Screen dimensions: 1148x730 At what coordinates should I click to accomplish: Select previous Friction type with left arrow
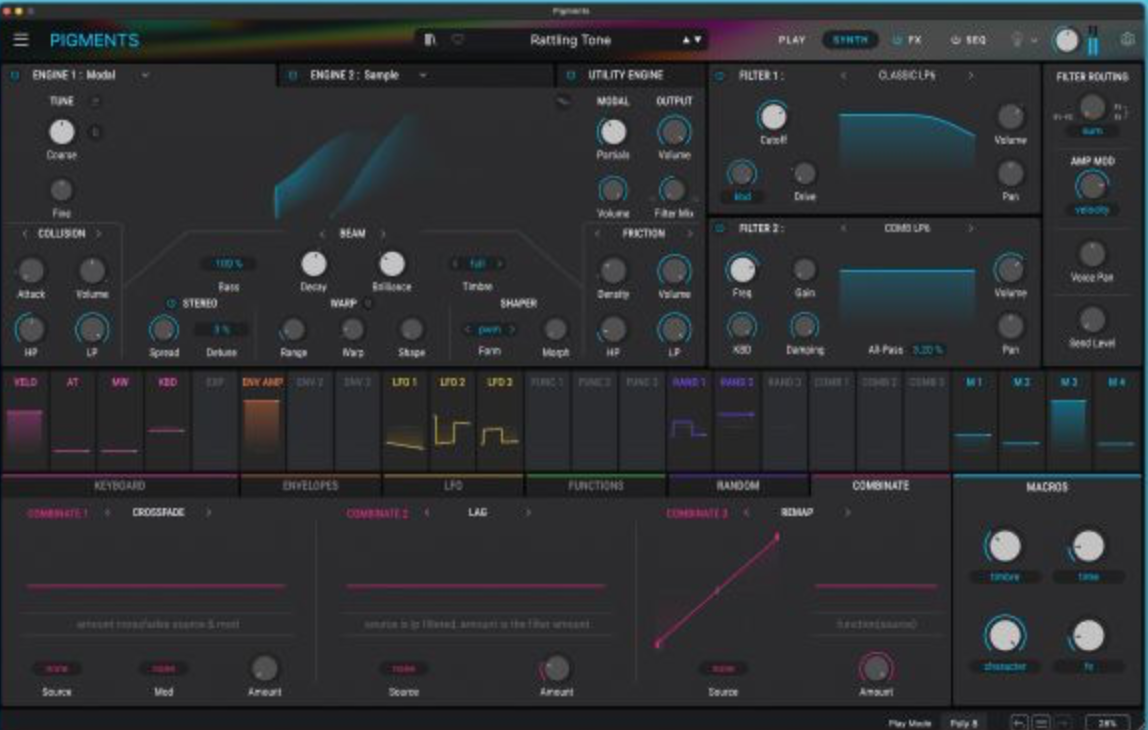point(597,234)
